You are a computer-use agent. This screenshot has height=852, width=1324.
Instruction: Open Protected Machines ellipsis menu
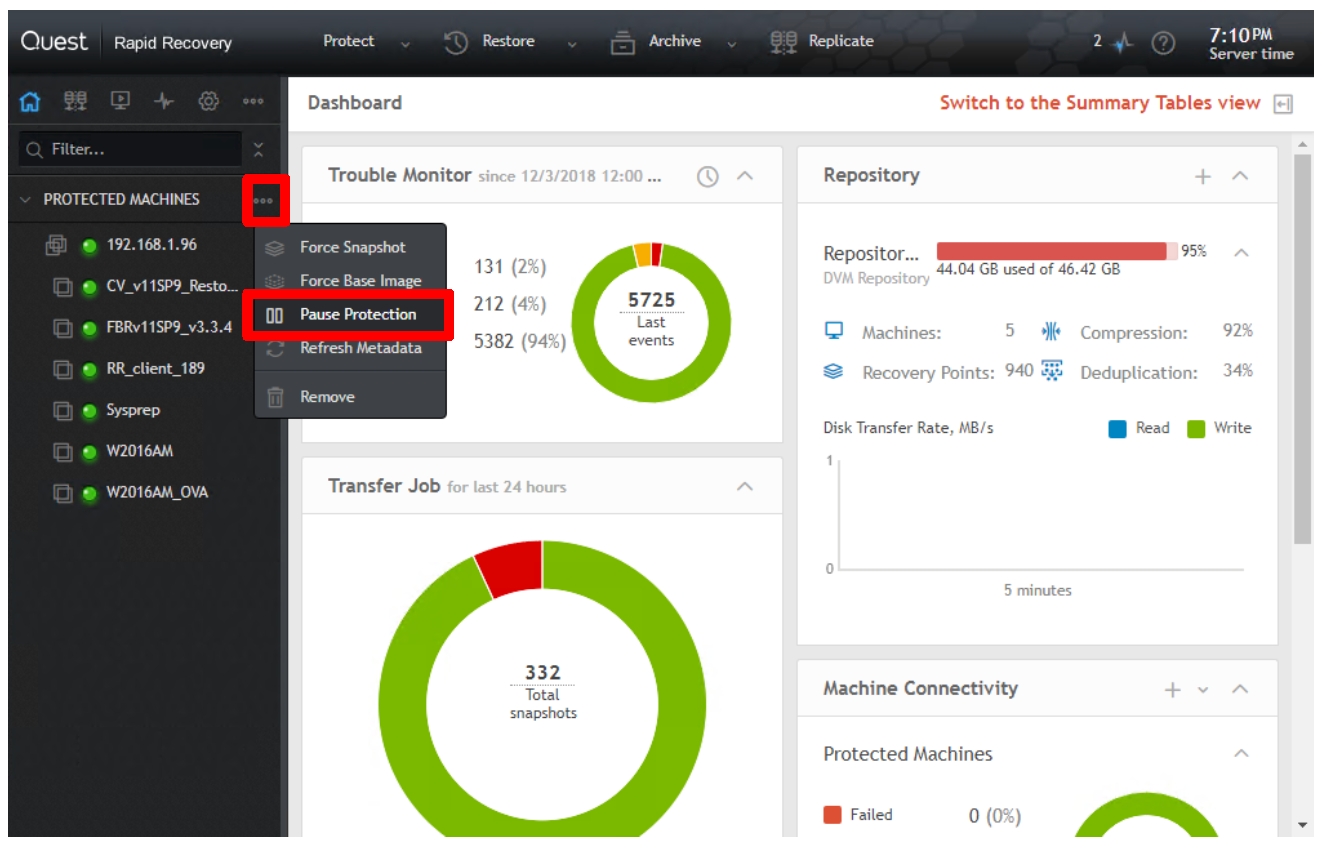(x=263, y=200)
